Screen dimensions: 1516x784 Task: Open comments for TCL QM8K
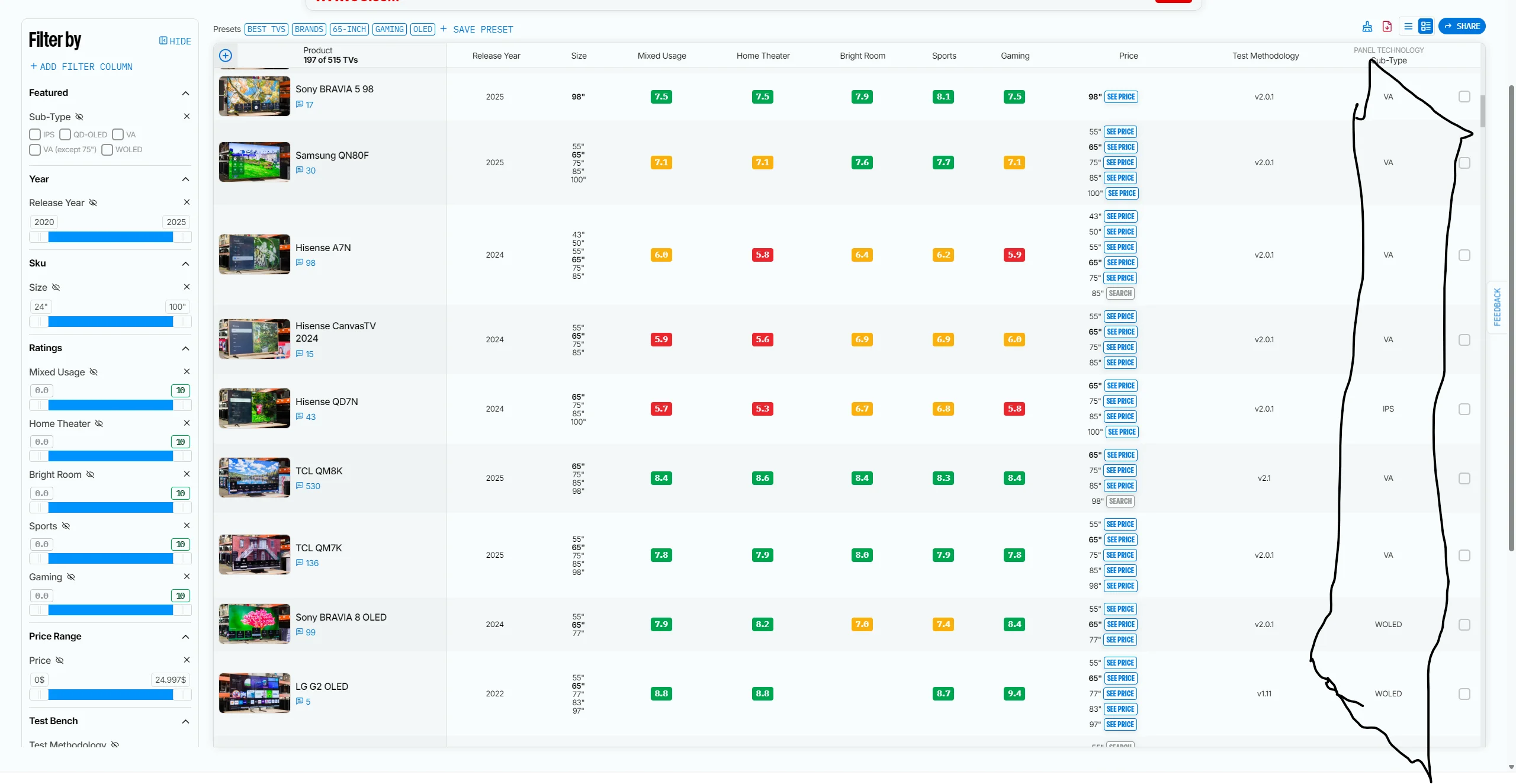[309, 486]
